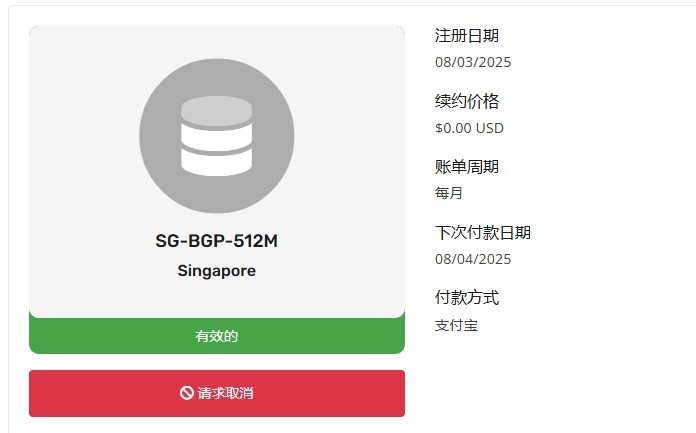The image size is (696, 433).
Task: Select the next due date 08/04/2025
Action: coord(473,259)
